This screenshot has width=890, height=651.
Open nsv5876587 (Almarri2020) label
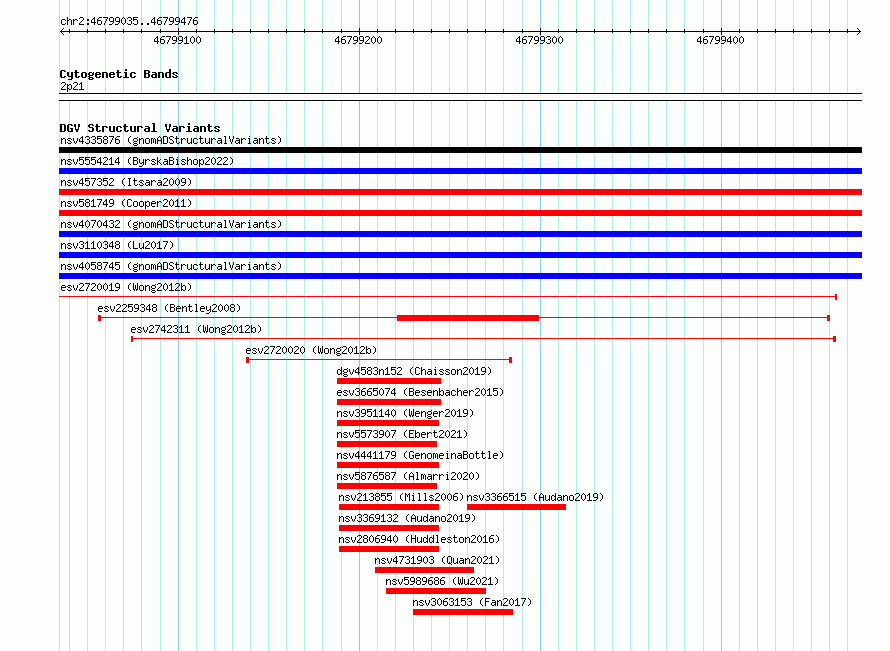pyautogui.click(x=408, y=476)
